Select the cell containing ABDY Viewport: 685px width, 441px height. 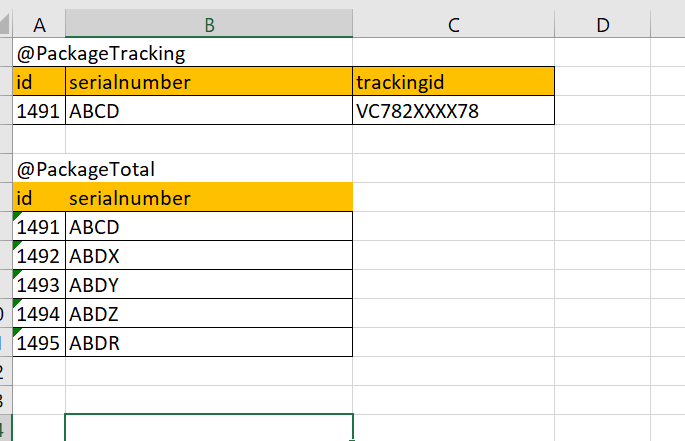[x=209, y=285]
